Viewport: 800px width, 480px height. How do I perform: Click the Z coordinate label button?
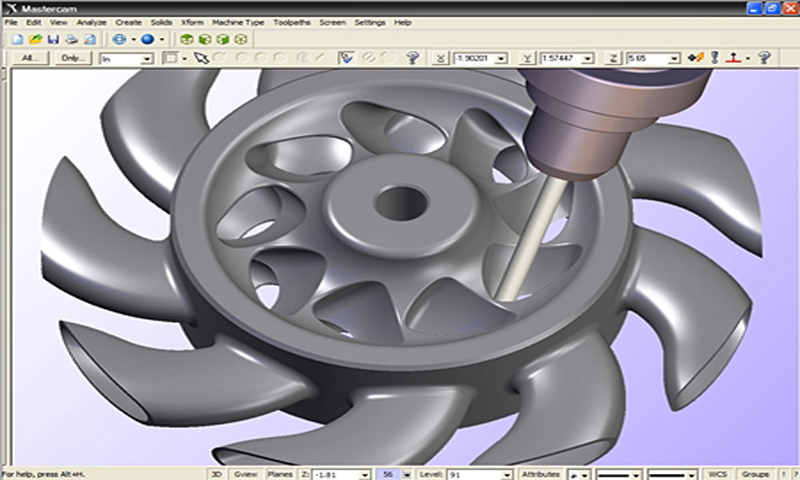click(x=613, y=58)
